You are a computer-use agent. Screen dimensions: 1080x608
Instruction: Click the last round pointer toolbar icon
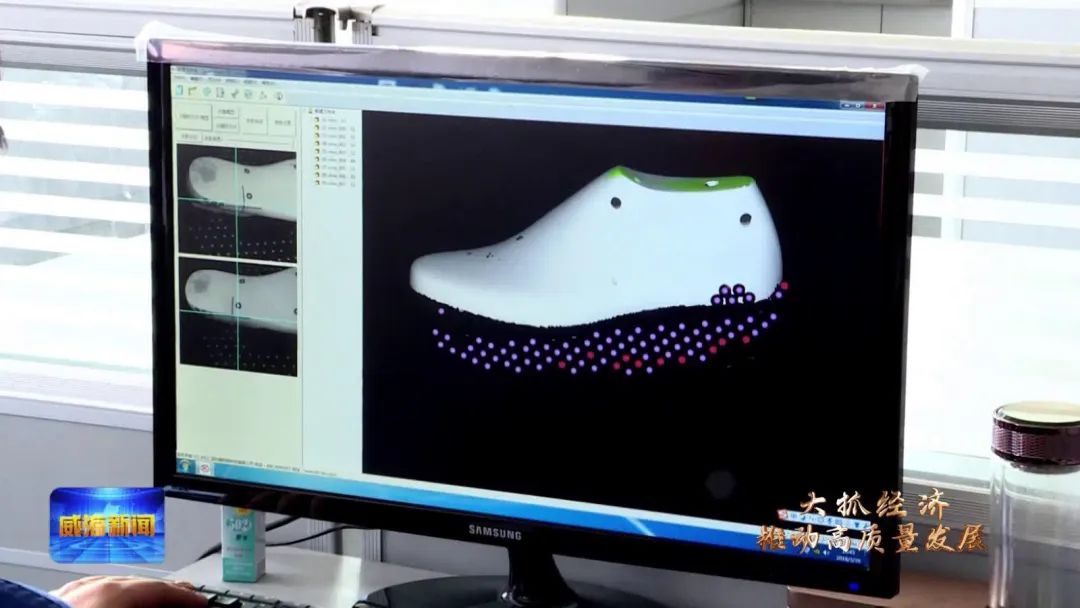(279, 96)
